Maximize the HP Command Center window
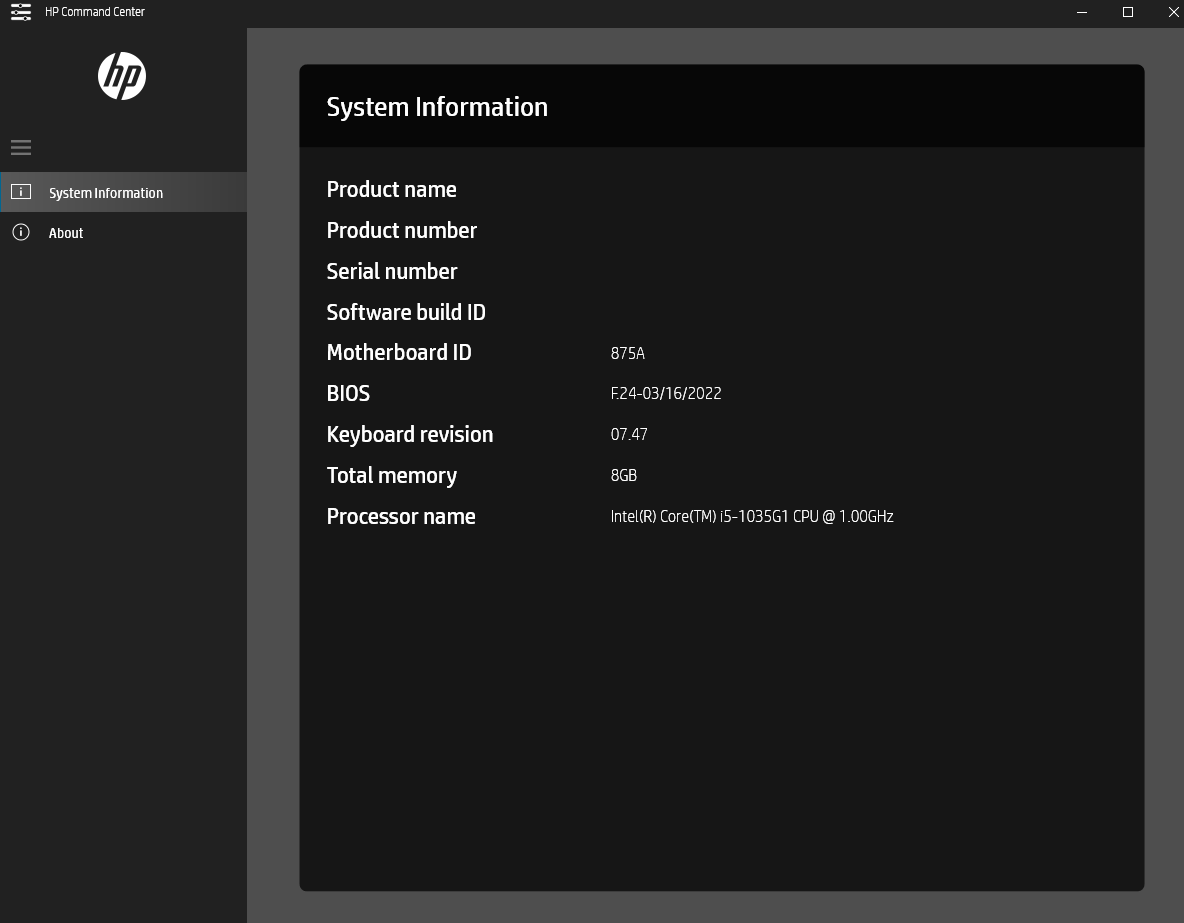 [1128, 12]
